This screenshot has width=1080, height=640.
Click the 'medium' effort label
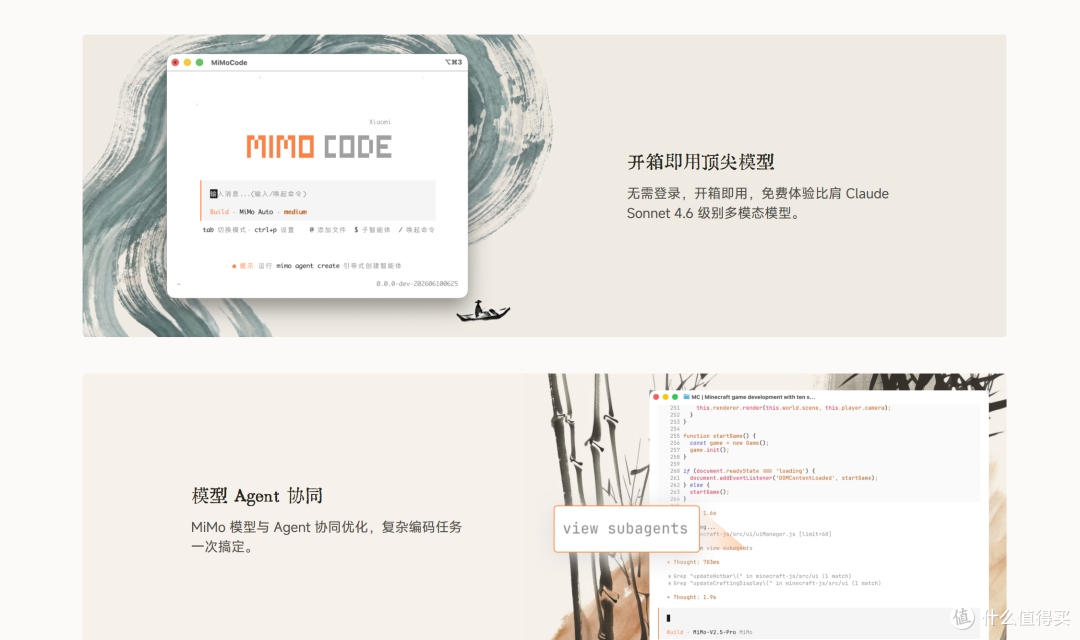coord(295,212)
